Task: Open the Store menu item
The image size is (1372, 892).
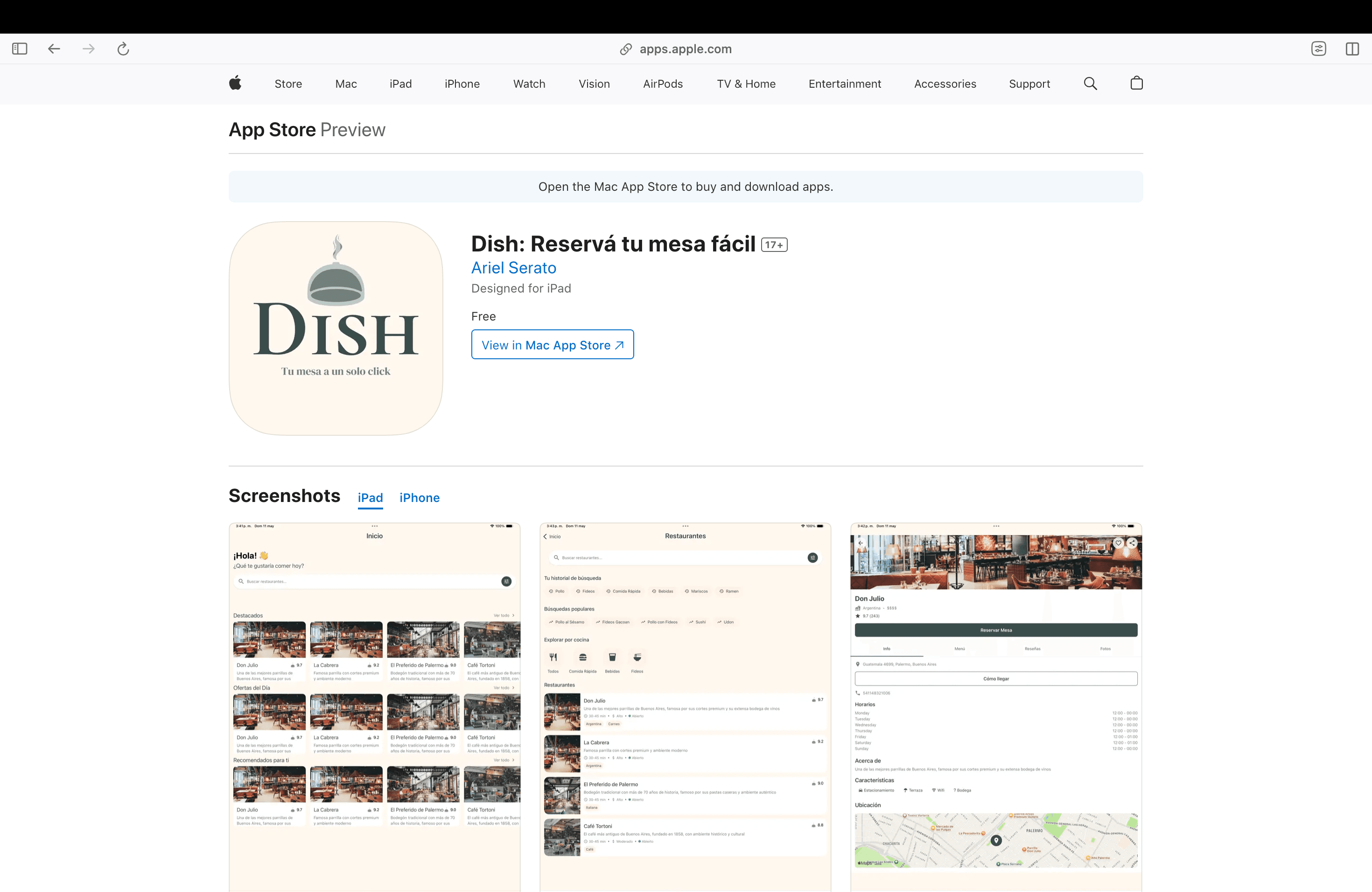Action: pyautogui.click(x=288, y=84)
